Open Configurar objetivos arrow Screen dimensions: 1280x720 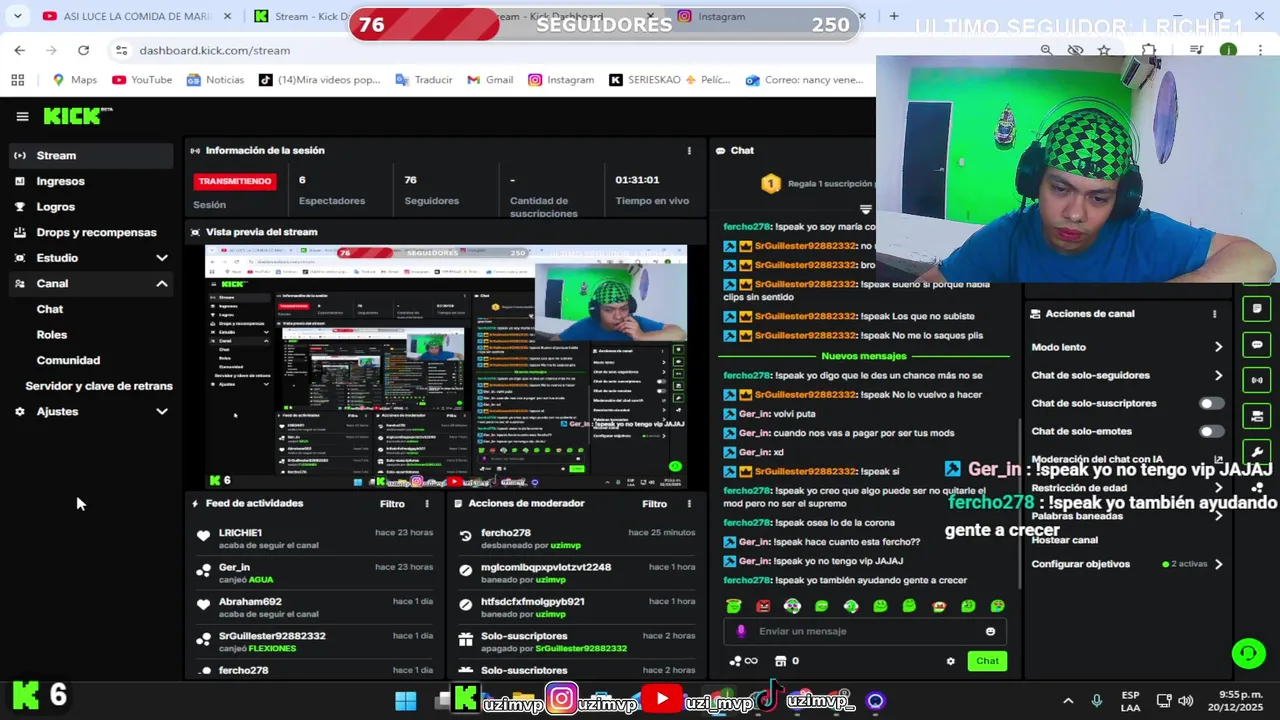coord(1218,564)
